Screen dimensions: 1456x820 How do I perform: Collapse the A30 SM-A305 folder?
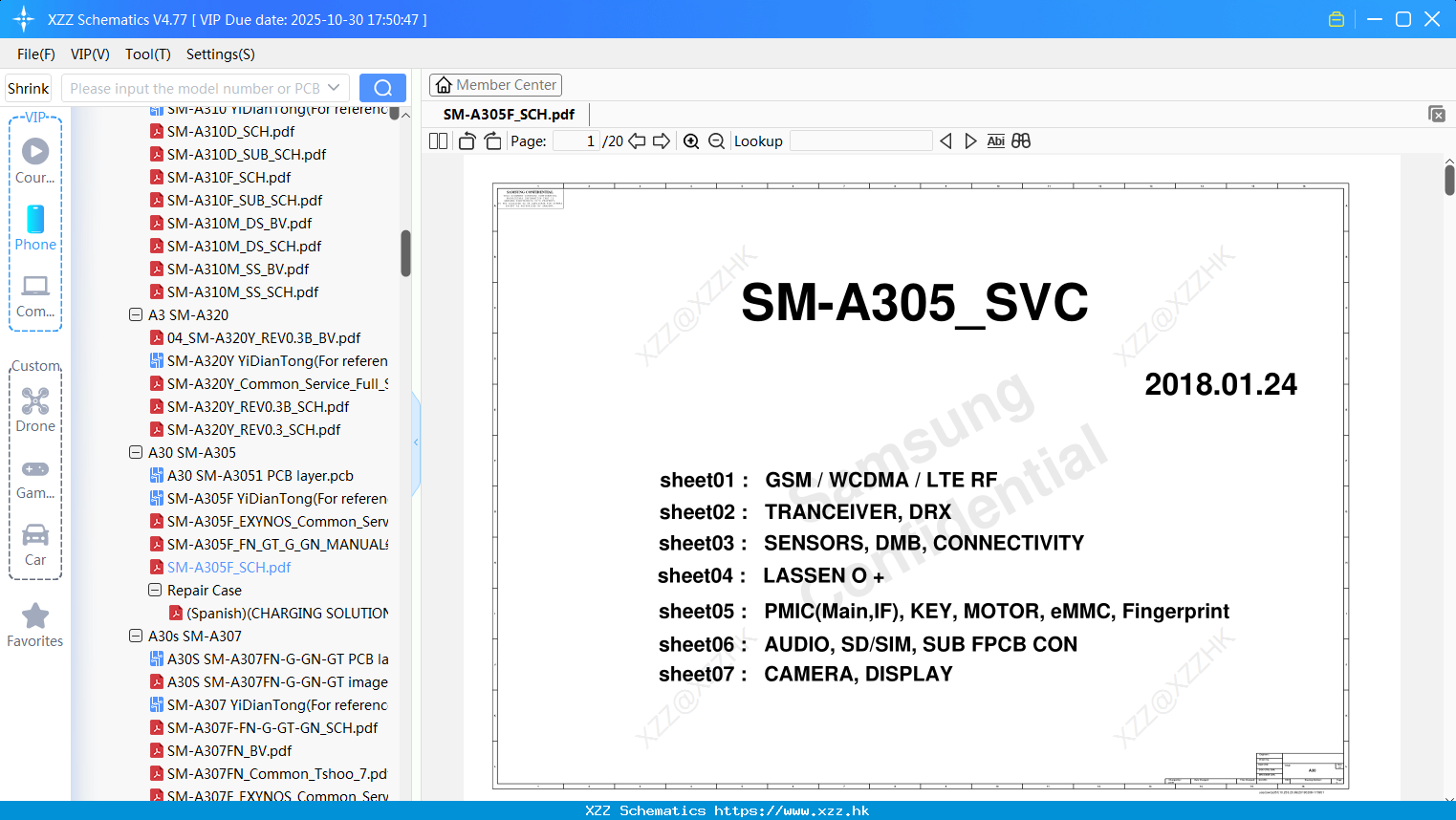pyautogui.click(x=136, y=452)
